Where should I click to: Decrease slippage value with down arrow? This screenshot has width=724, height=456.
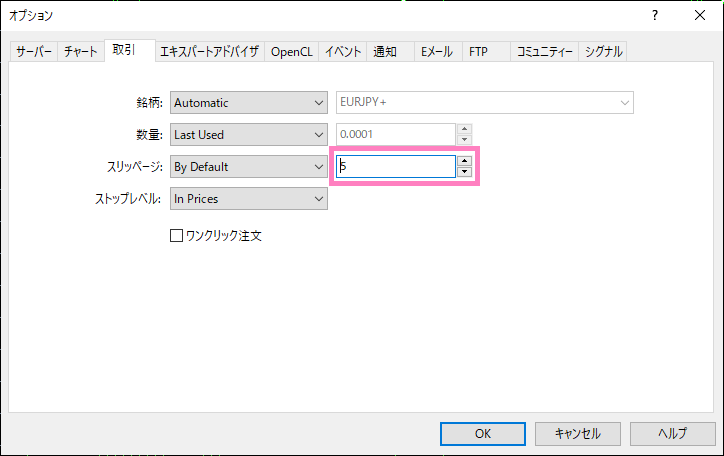click(x=464, y=172)
